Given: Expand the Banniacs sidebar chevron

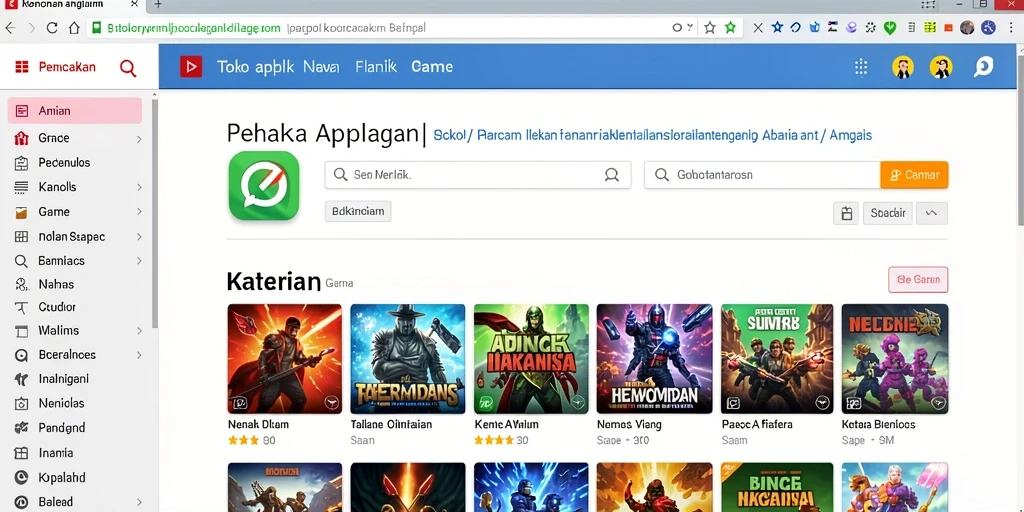Looking at the screenshot, I should point(139,261).
